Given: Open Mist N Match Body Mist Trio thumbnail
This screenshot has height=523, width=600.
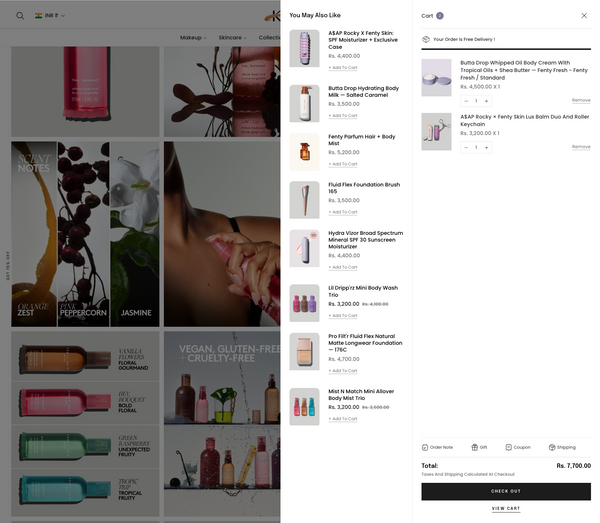Looking at the screenshot, I should click(x=304, y=407).
